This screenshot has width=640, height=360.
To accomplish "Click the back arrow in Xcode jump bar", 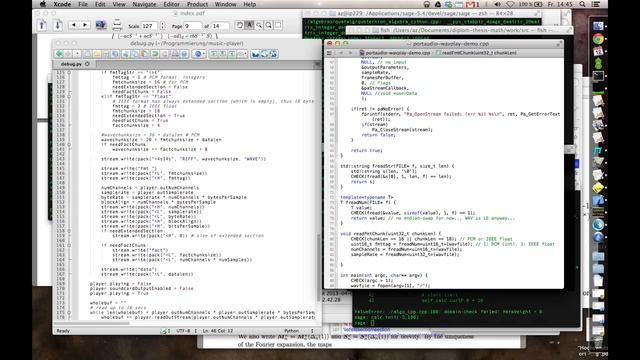I will coord(341,53).
